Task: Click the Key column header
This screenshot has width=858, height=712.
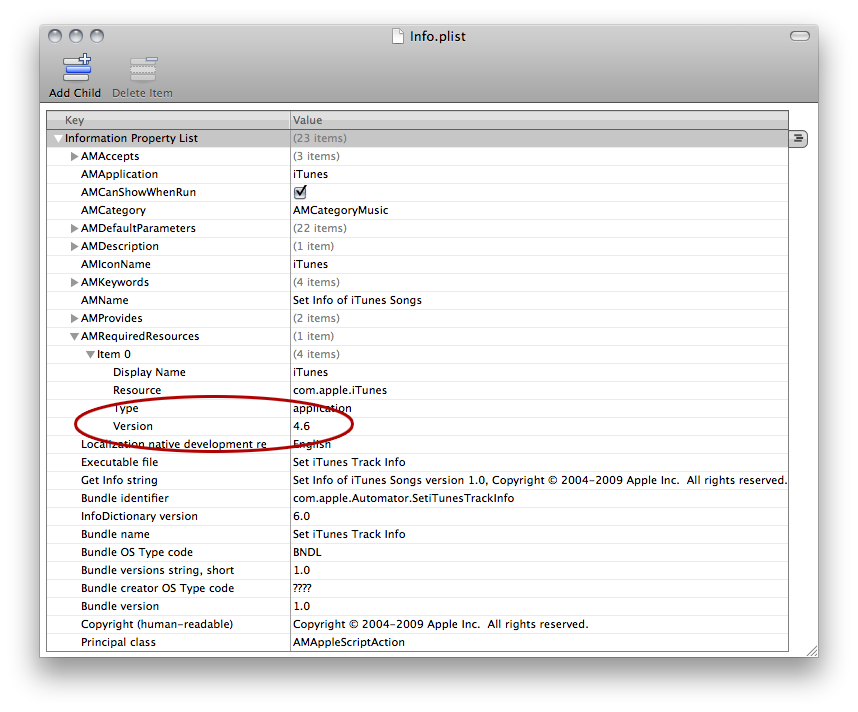Action: point(168,120)
